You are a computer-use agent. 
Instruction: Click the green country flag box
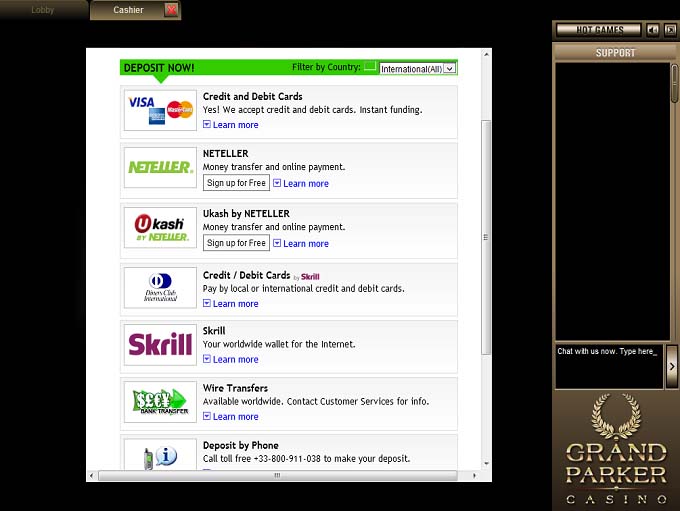370,67
